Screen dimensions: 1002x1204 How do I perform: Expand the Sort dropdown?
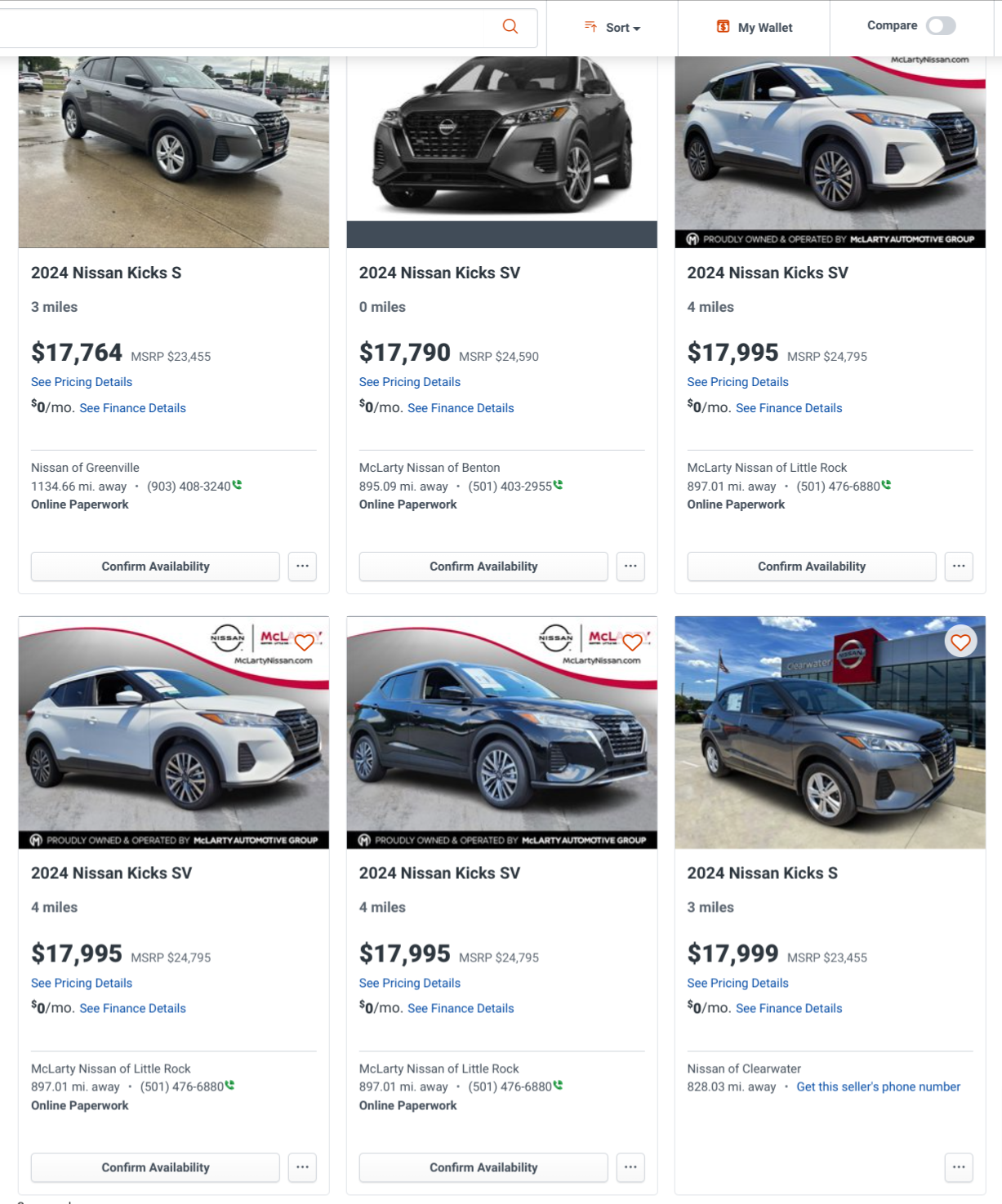[613, 28]
